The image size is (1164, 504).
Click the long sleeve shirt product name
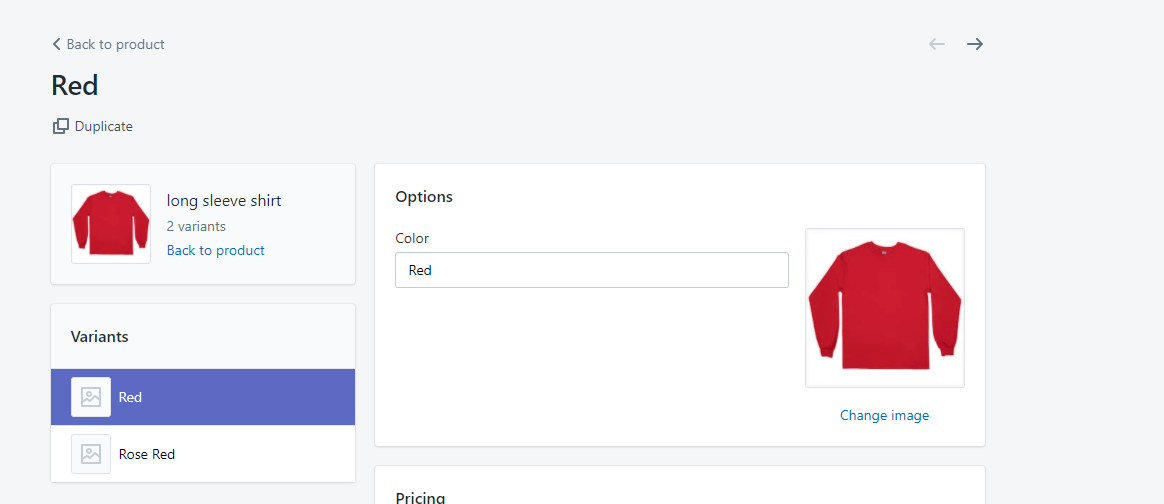tap(224, 201)
